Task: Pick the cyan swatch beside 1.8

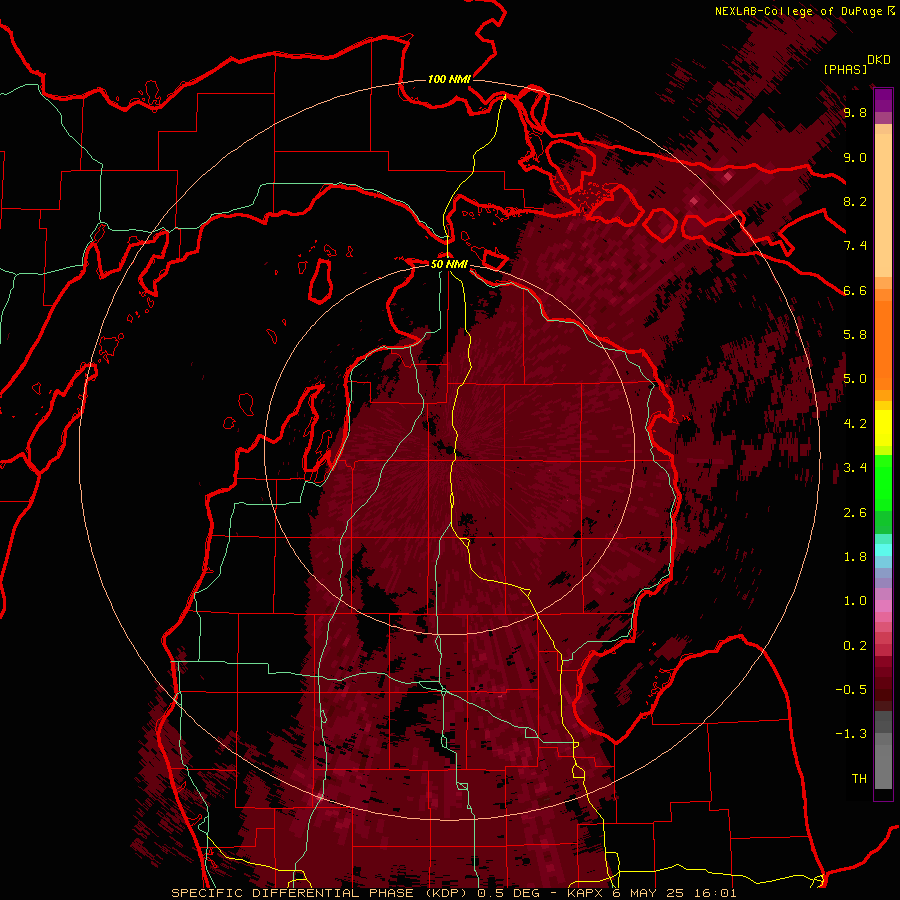Action: pyautogui.click(x=883, y=550)
